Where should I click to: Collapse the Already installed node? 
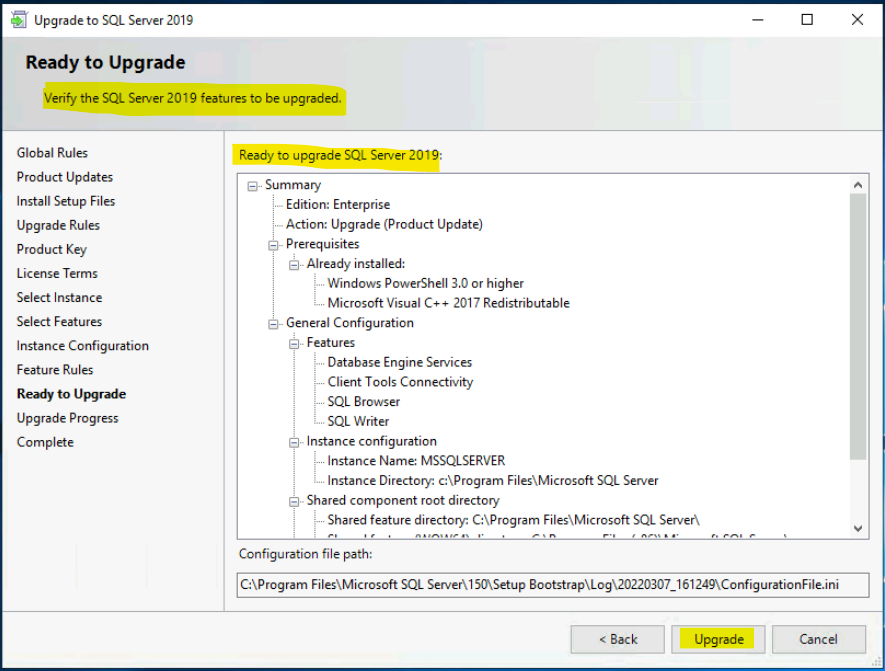tap(294, 265)
